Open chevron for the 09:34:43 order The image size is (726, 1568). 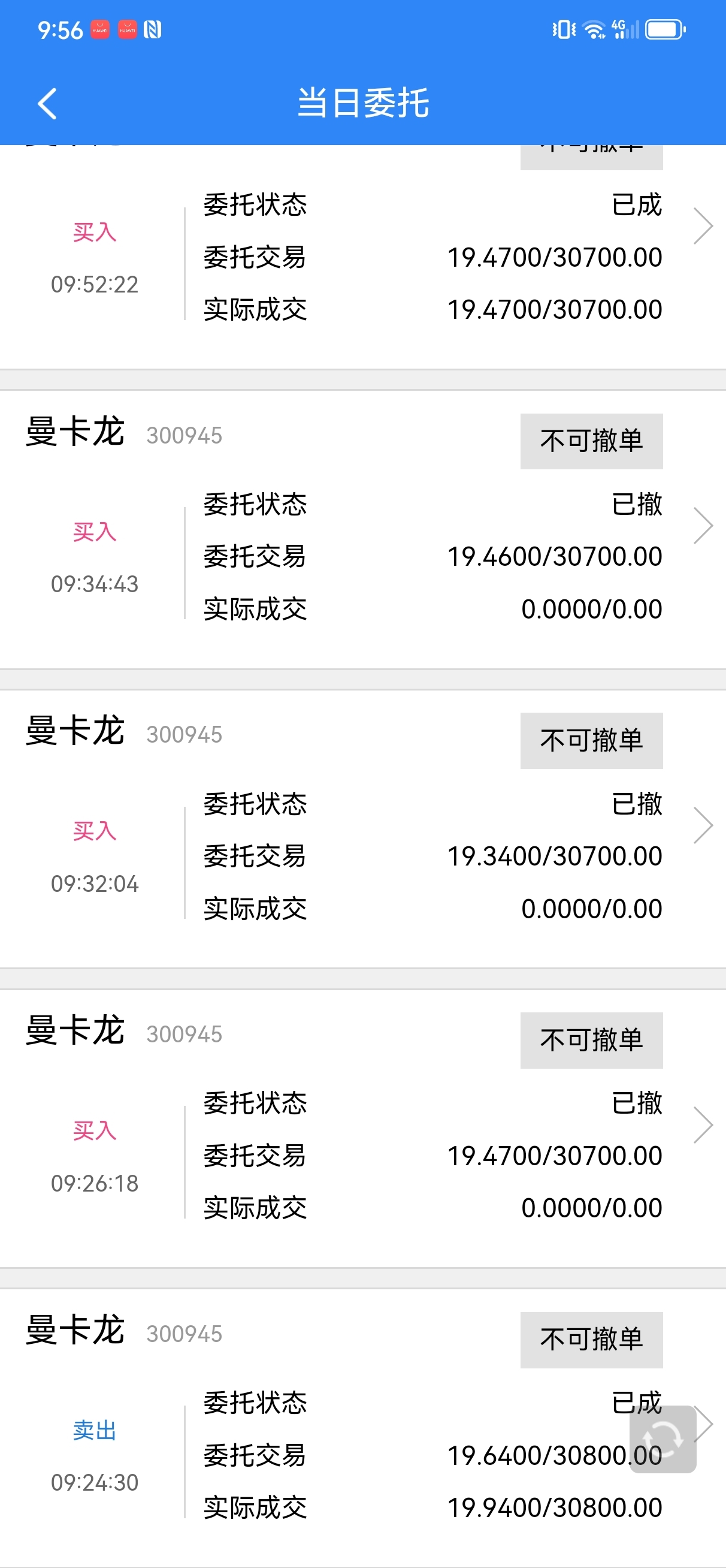(x=703, y=525)
